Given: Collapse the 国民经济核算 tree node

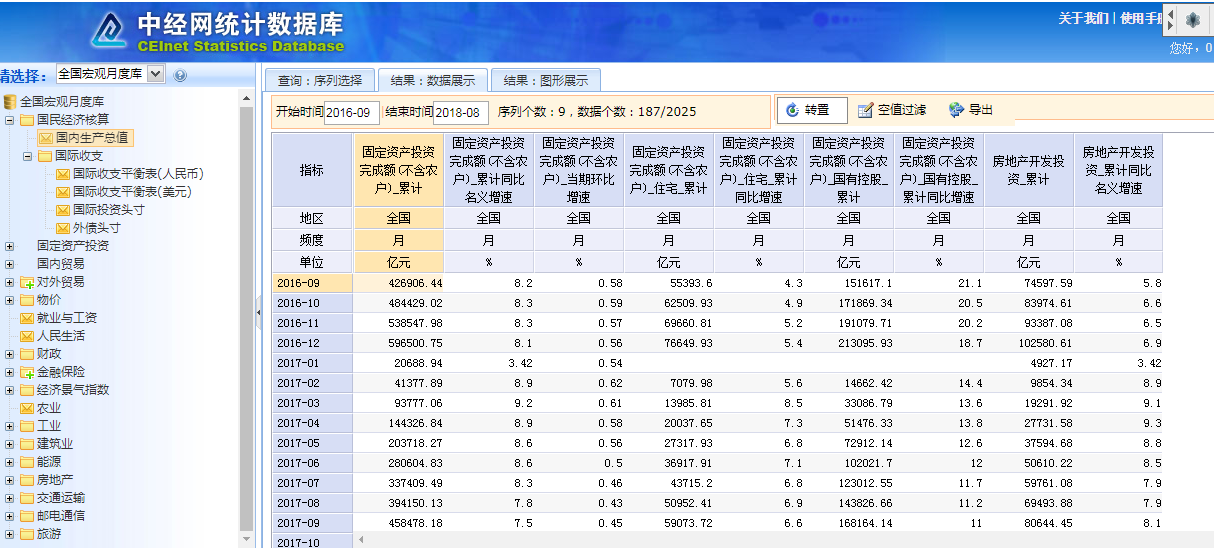Looking at the screenshot, I should pyautogui.click(x=10, y=120).
